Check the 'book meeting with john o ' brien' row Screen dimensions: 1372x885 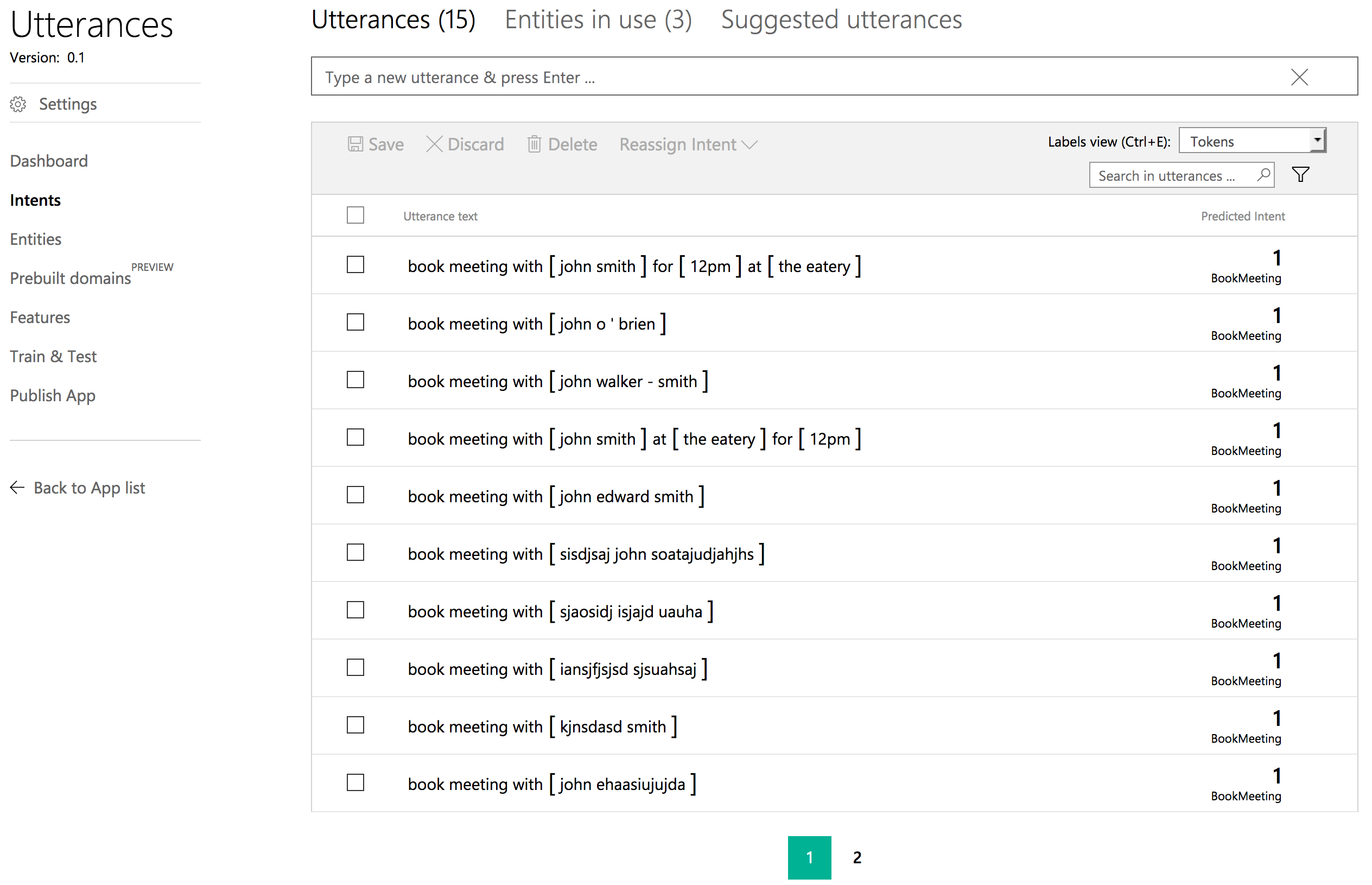click(x=355, y=323)
